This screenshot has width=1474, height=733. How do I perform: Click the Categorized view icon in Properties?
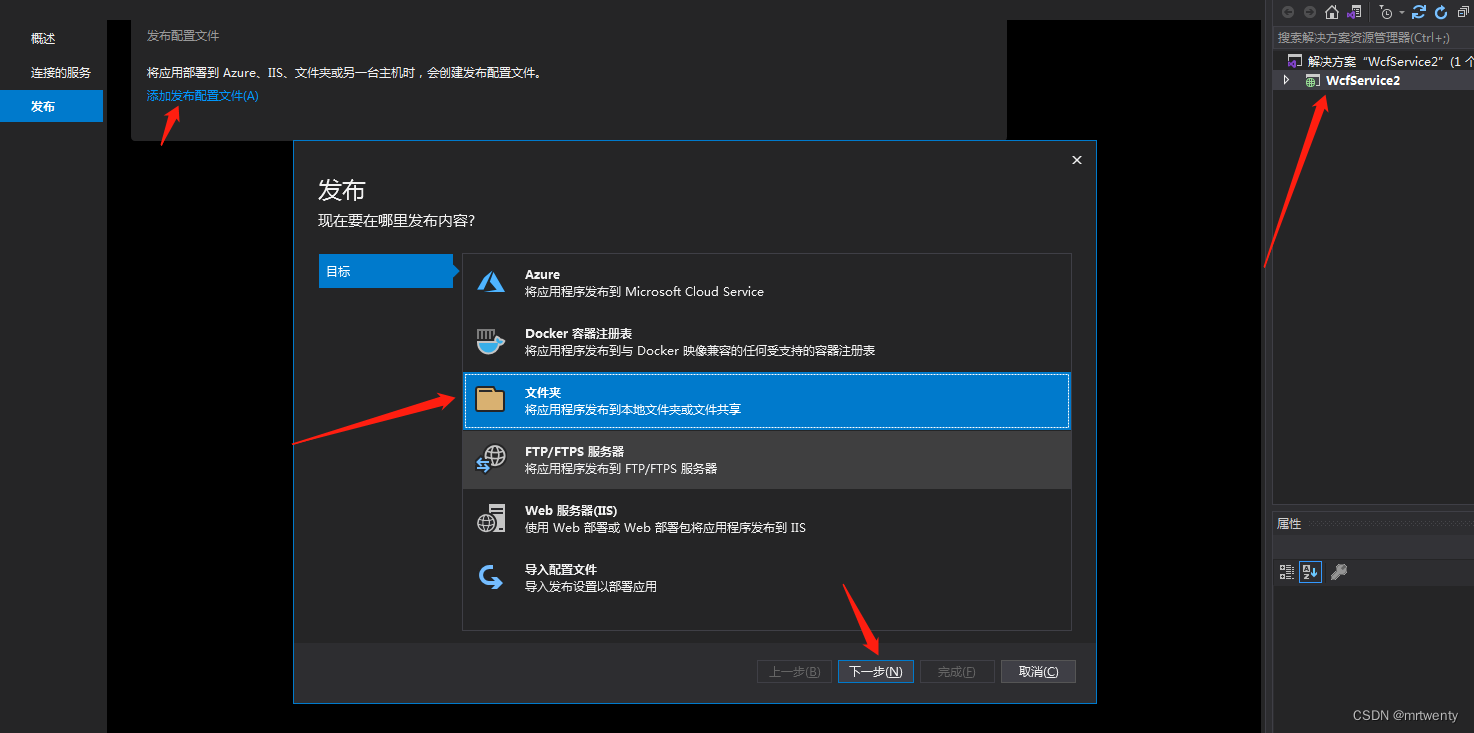tap(1287, 572)
